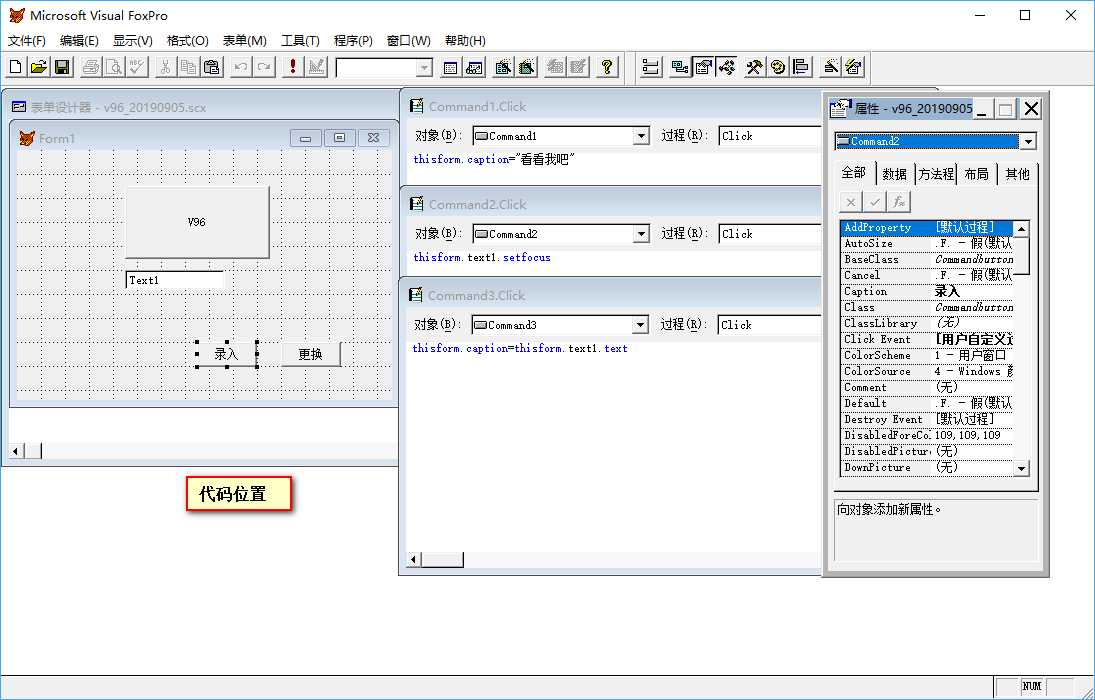Screen dimensions: 1095x700
Task: Switch to the 其他 tab in the Properties window
Action: [x=1017, y=174]
